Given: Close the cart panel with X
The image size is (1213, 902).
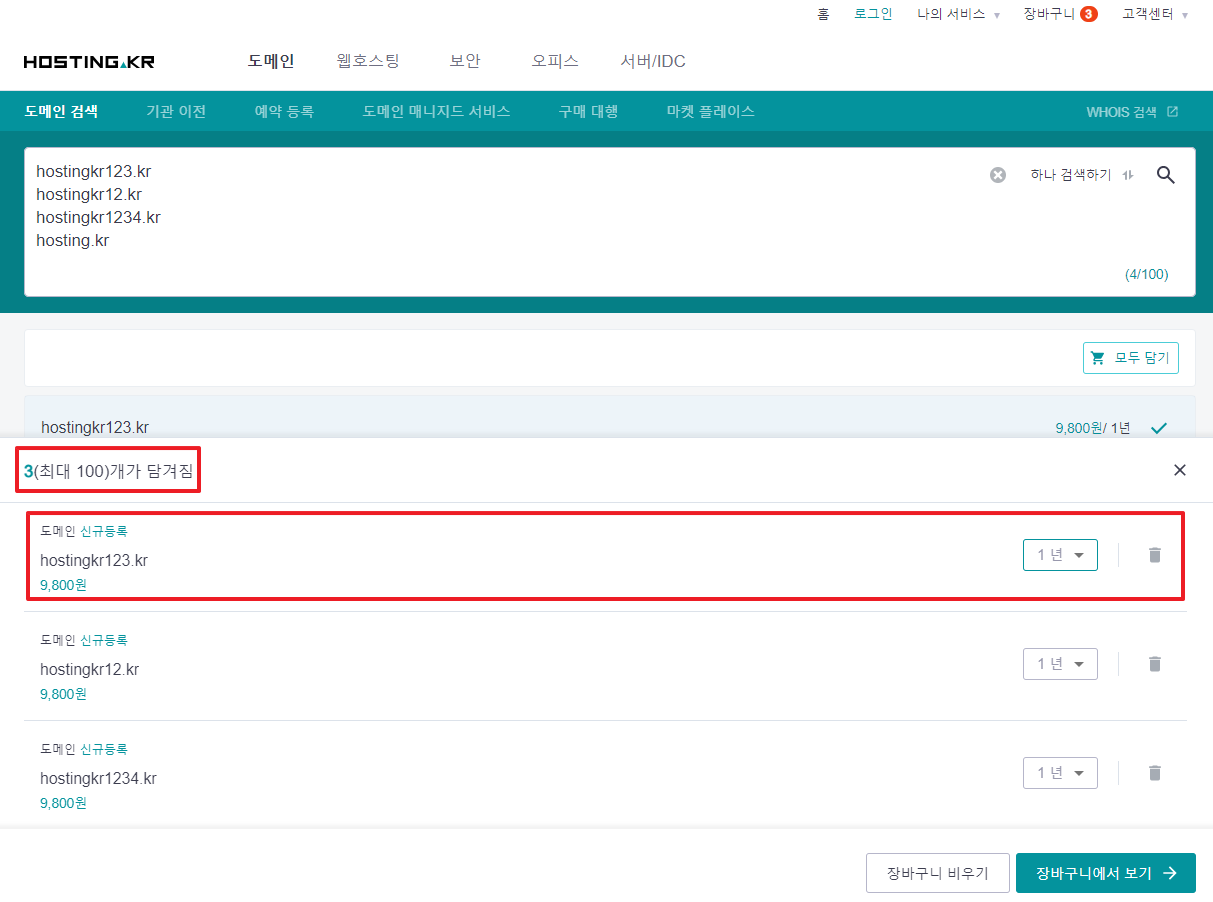Looking at the screenshot, I should coord(1179,470).
